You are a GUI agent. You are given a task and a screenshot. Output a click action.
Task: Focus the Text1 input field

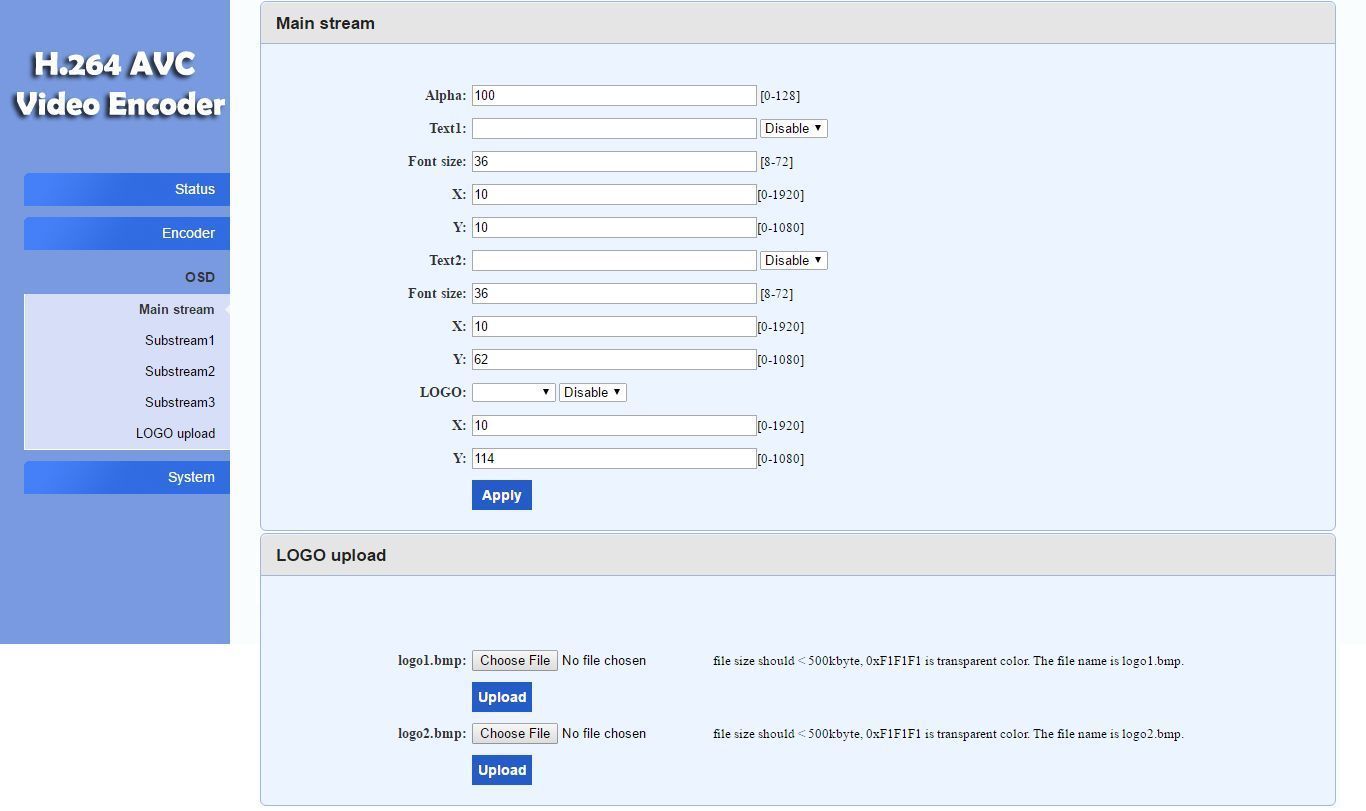click(614, 128)
